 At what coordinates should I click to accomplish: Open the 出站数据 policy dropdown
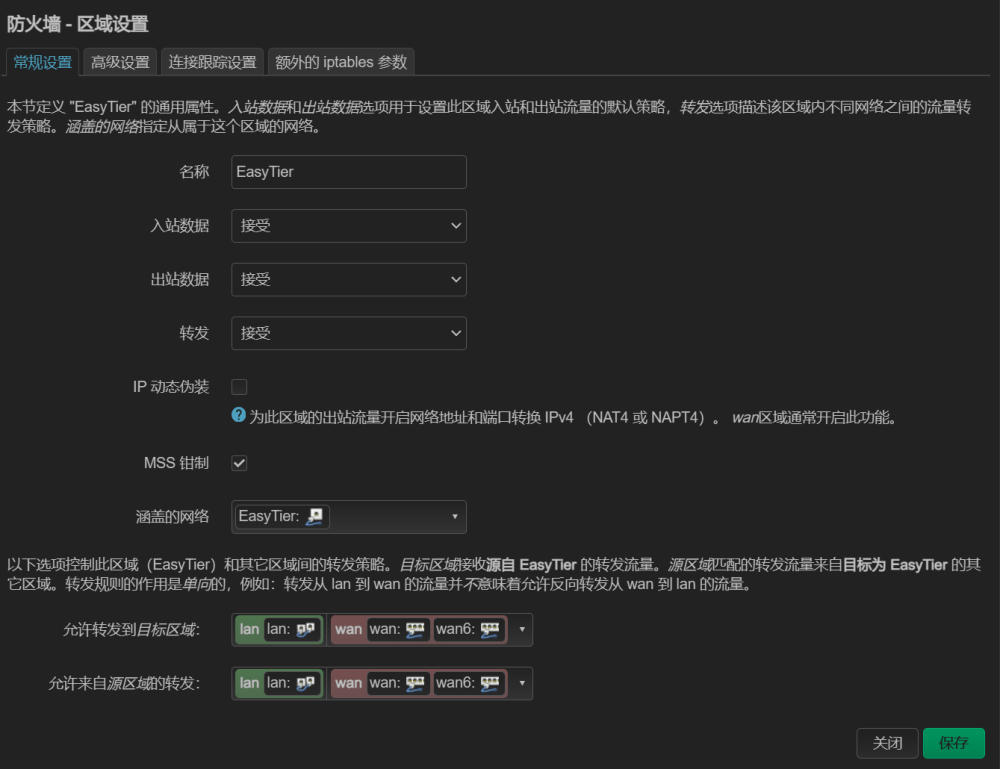[349, 279]
